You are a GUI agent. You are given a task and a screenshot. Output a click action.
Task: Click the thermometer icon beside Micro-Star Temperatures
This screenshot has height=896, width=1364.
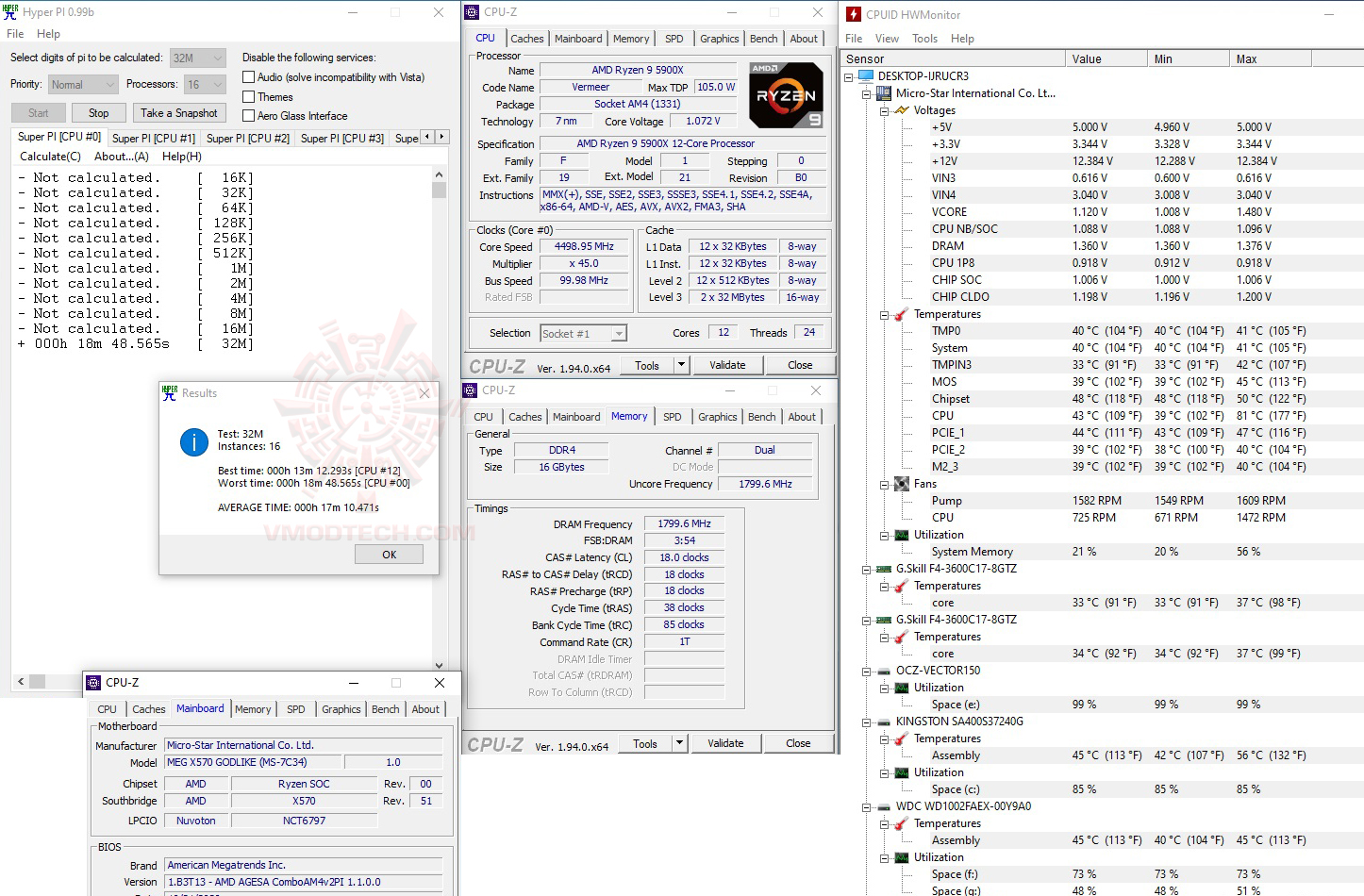[902, 314]
